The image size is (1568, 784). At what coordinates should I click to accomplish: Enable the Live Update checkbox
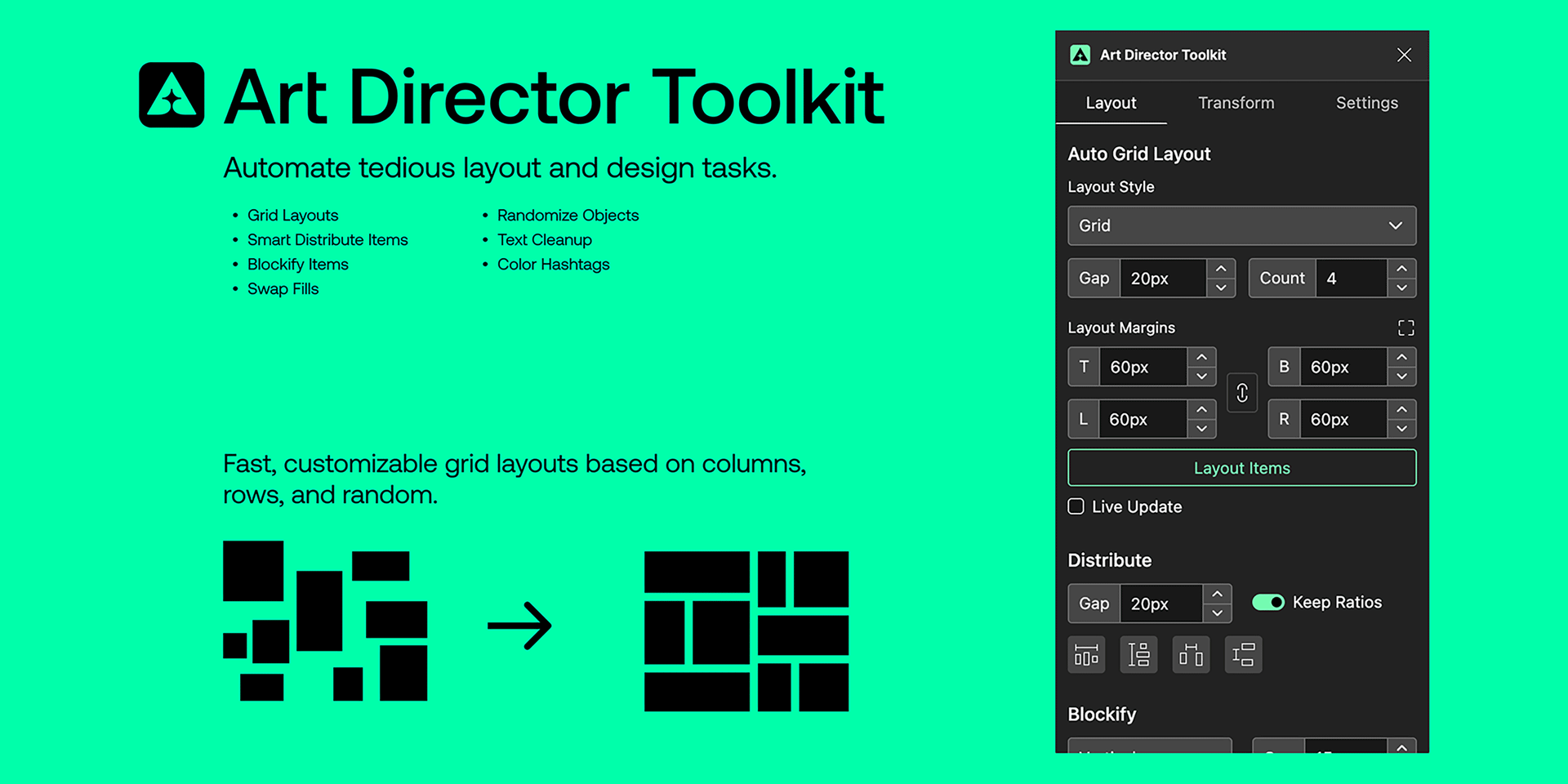(1076, 506)
